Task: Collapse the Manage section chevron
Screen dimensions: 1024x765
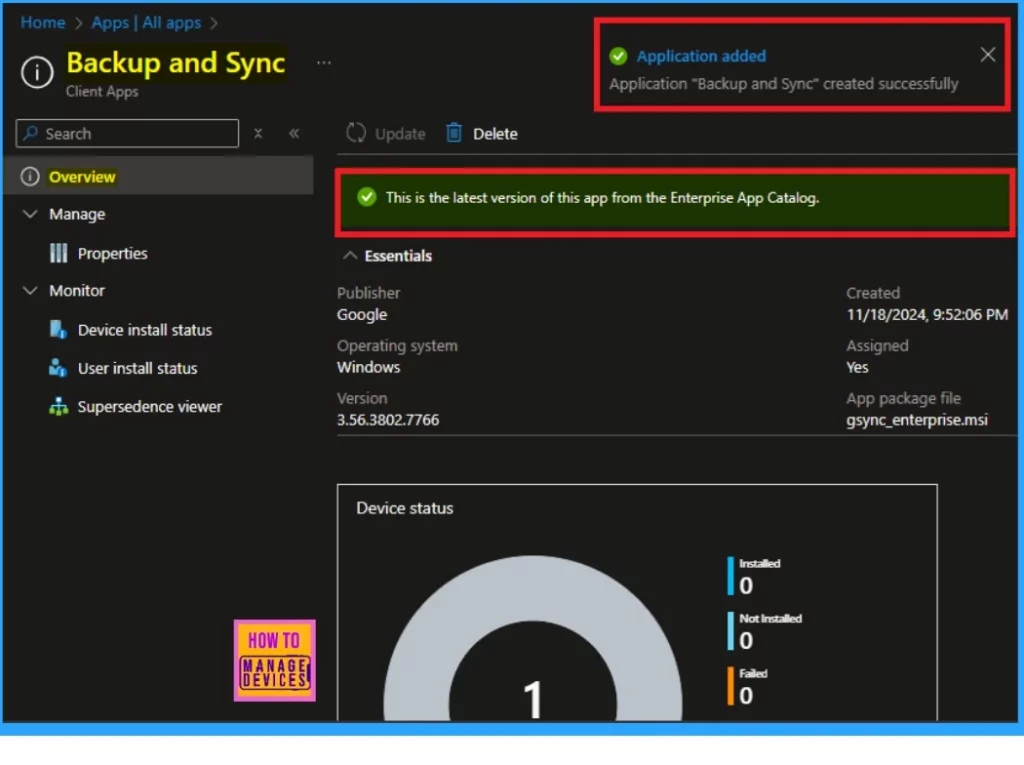Action: click(x=30, y=214)
